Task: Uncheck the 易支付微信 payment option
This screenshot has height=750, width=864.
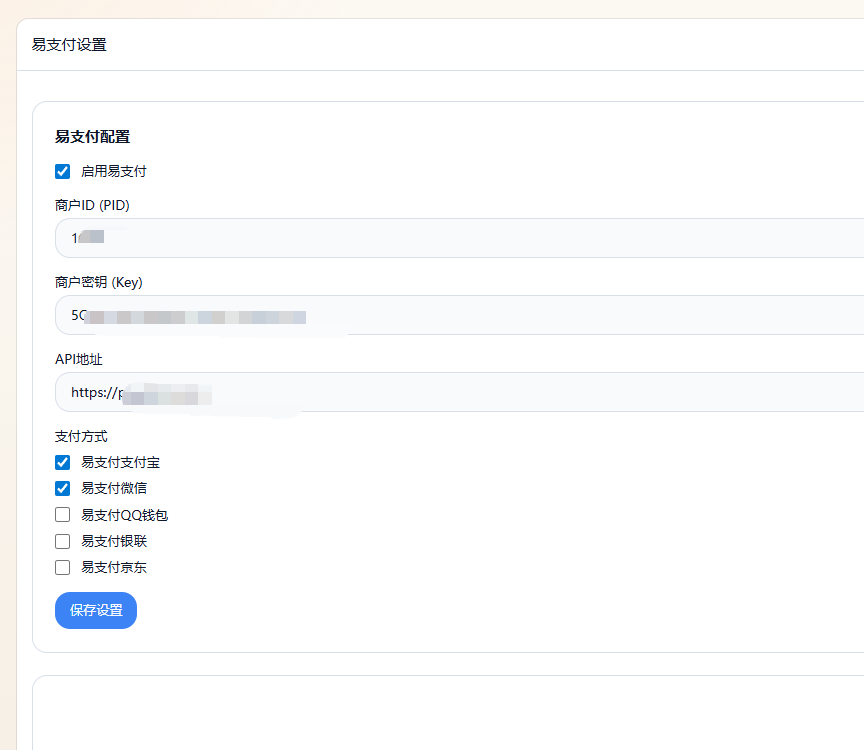Action: point(62,488)
